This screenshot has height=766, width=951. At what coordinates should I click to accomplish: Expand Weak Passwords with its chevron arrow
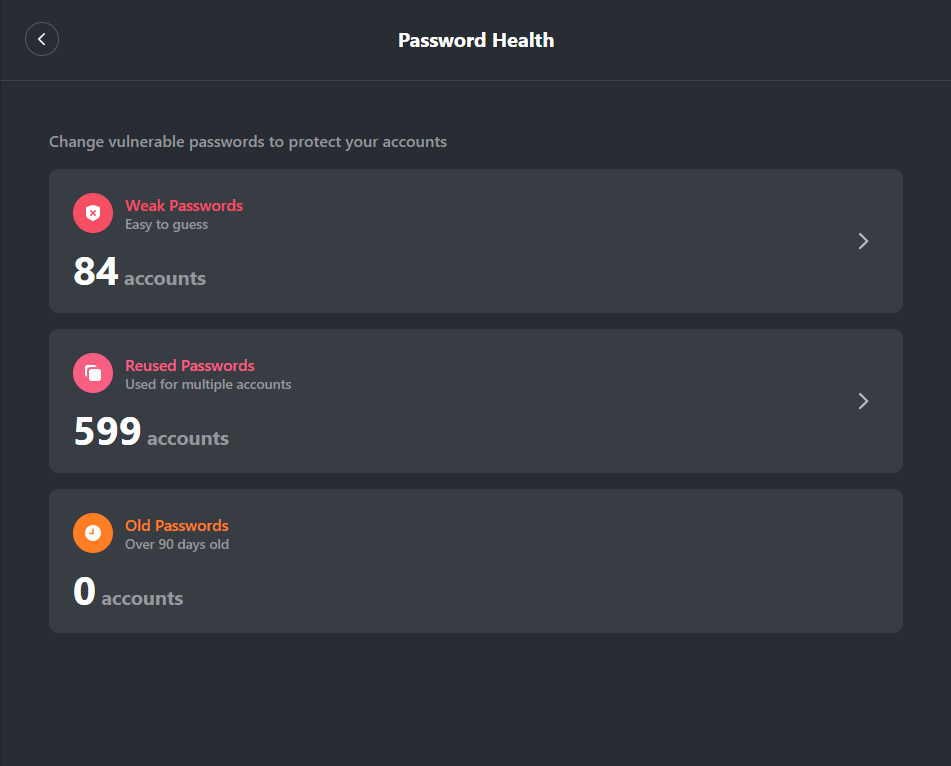(x=863, y=241)
